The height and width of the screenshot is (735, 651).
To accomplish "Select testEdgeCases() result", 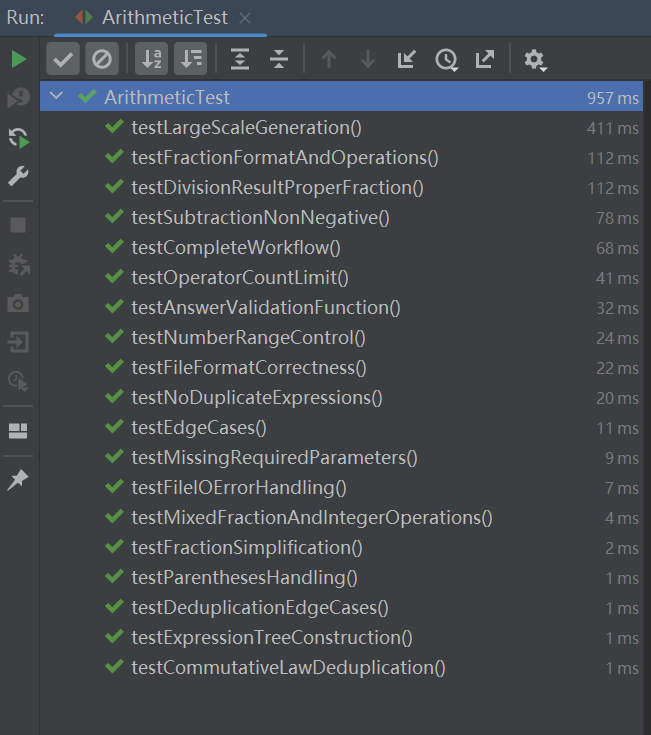I will click(341, 428).
